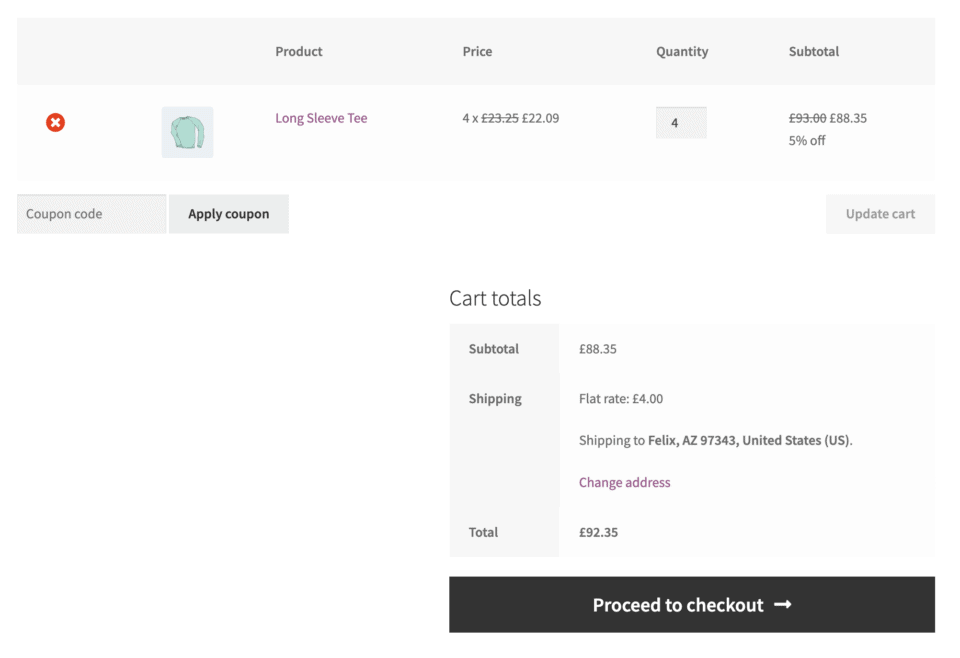The image size is (960, 658).
Task: Click the Flat rate shipping text
Action: click(x=620, y=398)
